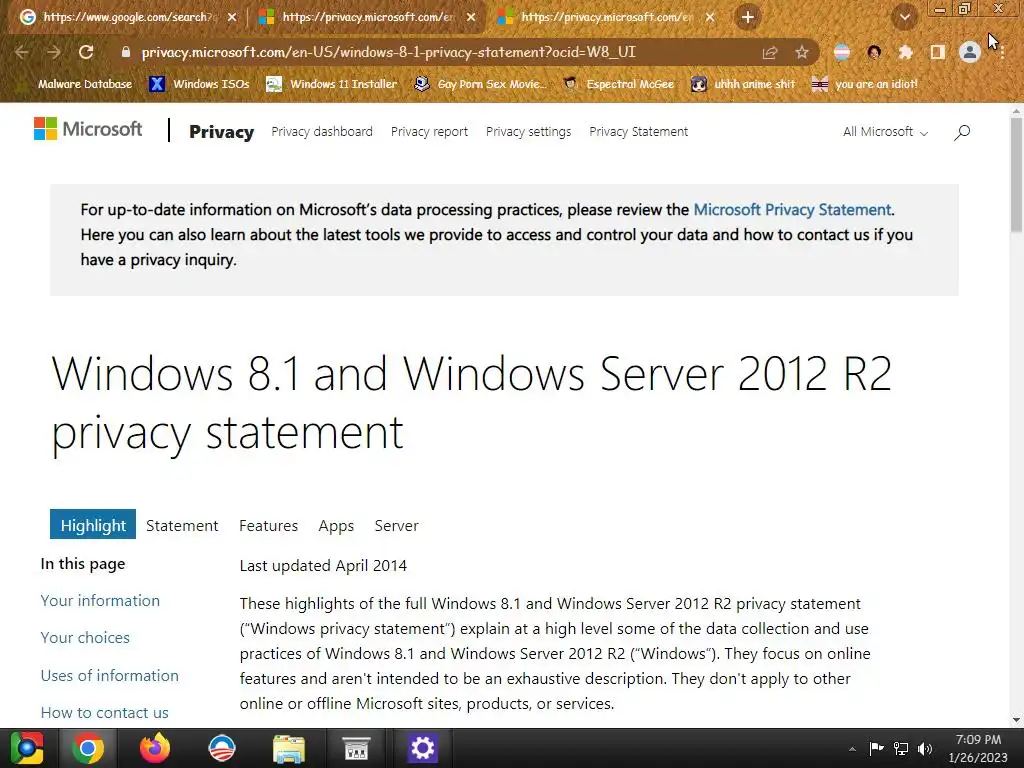Image resolution: width=1024 pixels, height=768 pixels.
Task: Close the second privacy.microsoft.com tab
Action: (x=471, y=18)
